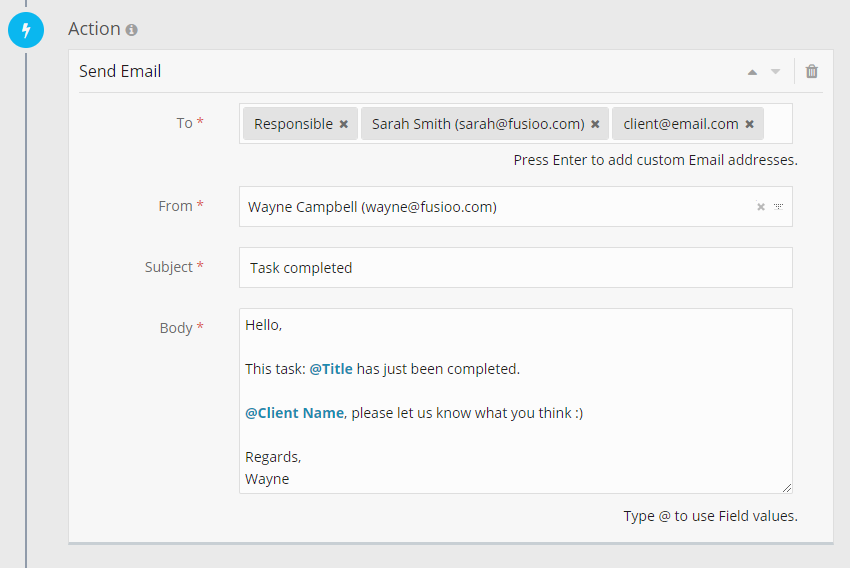Click empty space in the To field

click(778, 125)
